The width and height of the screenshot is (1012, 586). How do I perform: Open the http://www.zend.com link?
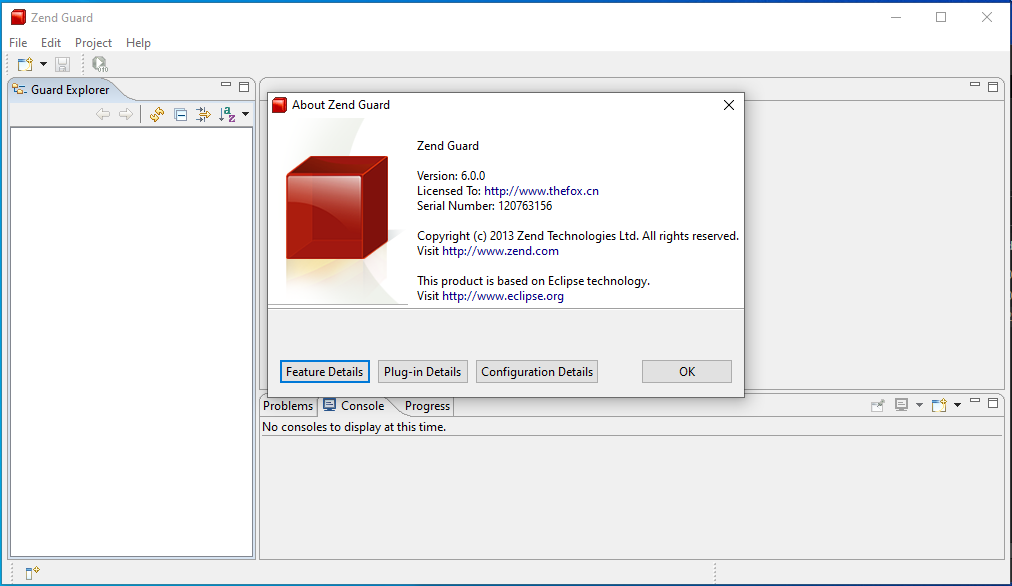(500, 251)
